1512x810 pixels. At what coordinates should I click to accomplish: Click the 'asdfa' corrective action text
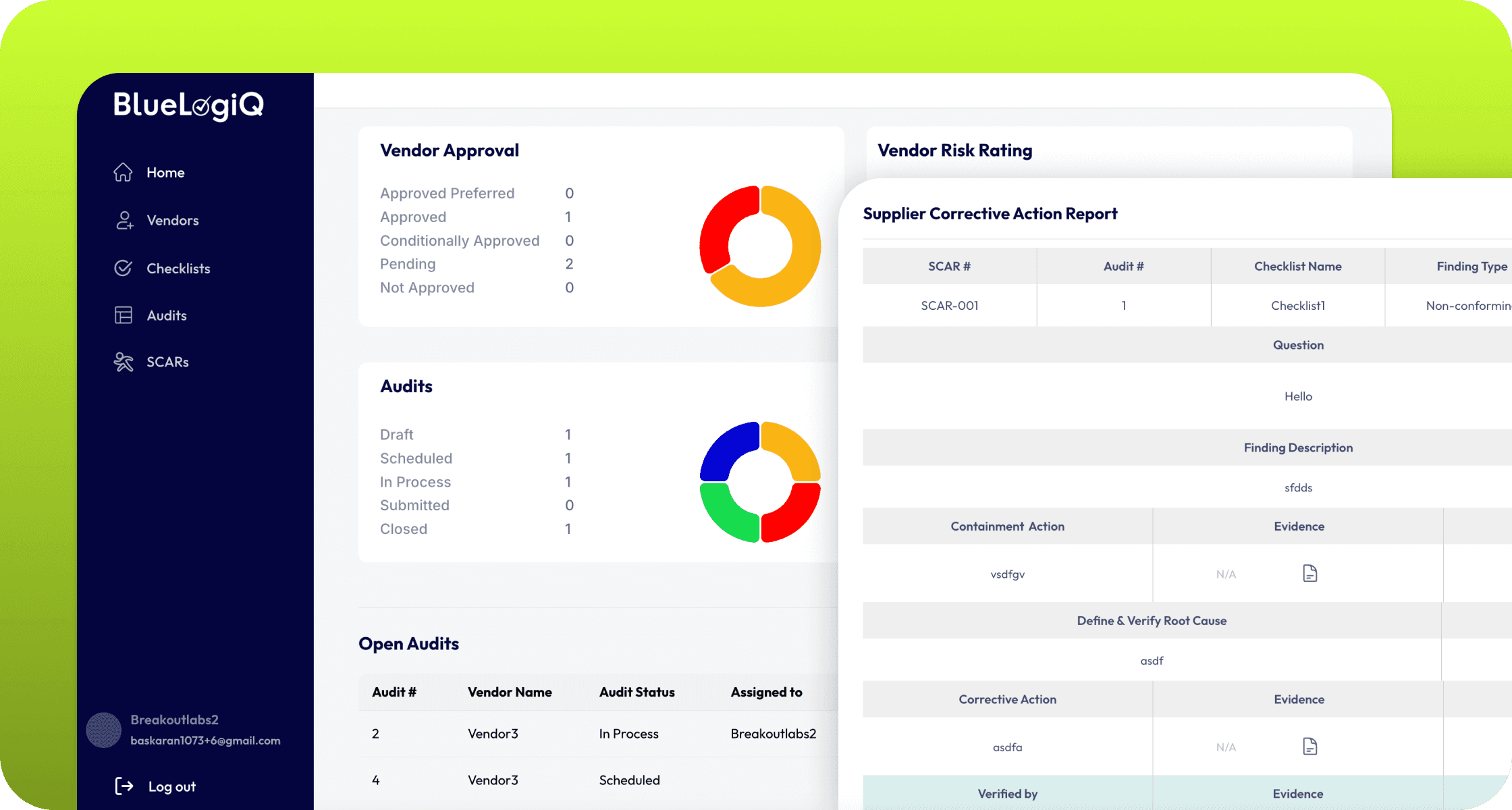(1008, 747)
